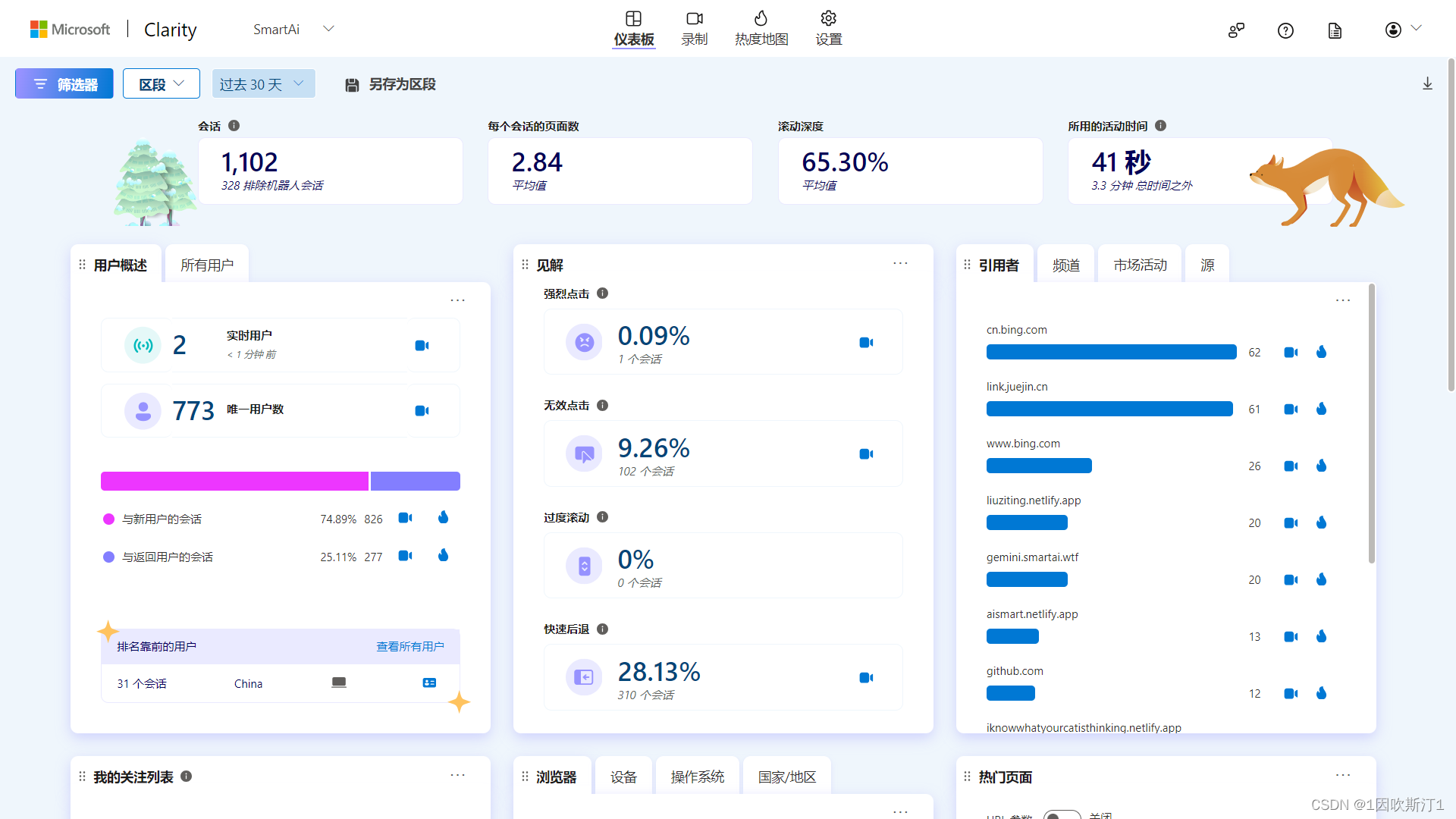Viewport: 1456px width, 819px height.
Task: Select the 所有用户 tab
Action: [x=206, y=265]
